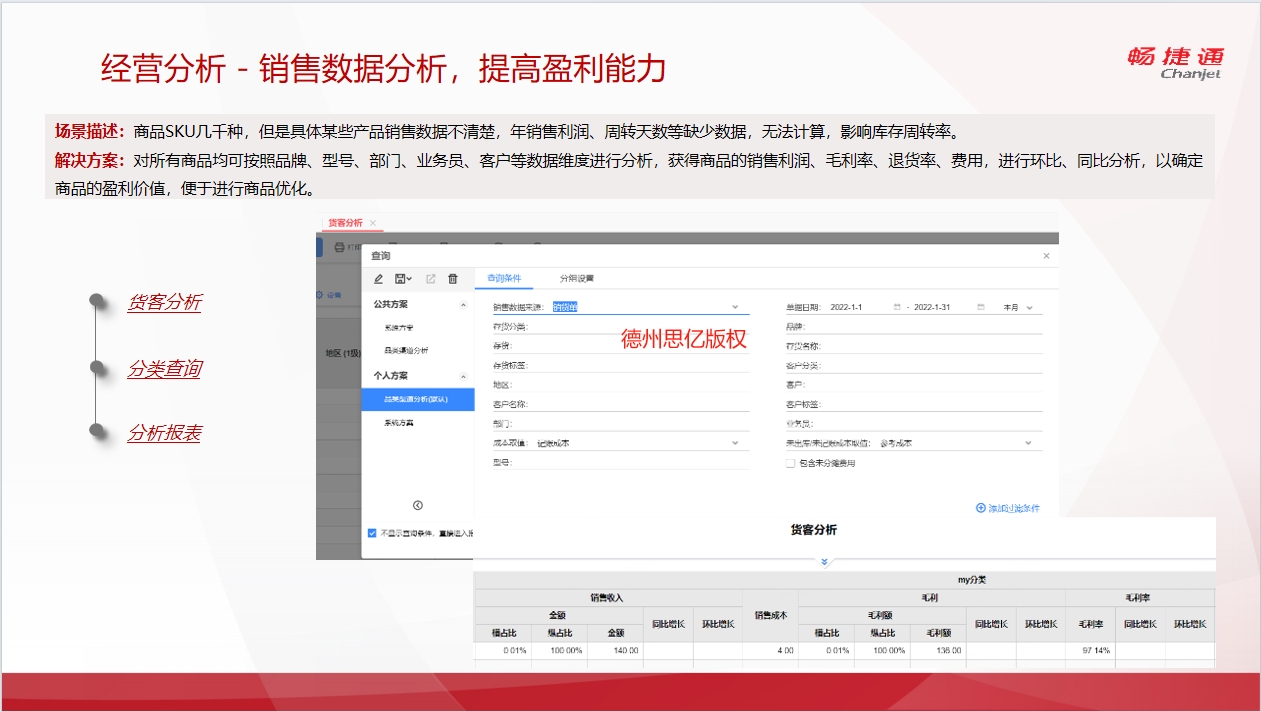
Task: Open the 分析报表 slide link
Action: 164,433
